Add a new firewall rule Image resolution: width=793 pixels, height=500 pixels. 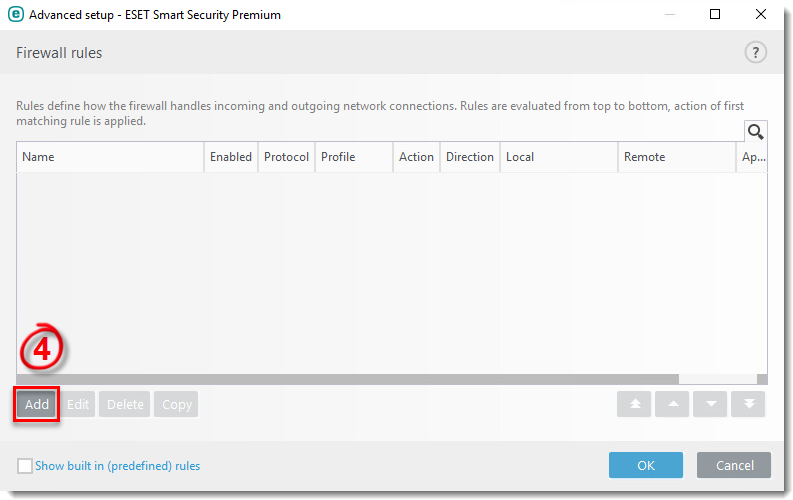[36, 404]
